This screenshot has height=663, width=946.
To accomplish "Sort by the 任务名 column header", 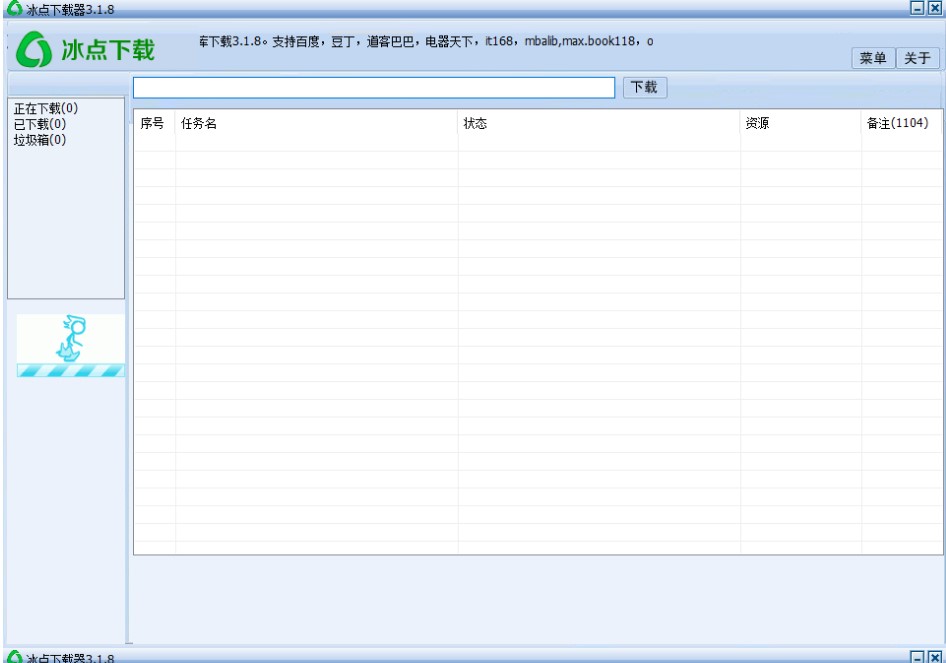I will [316, 123].
